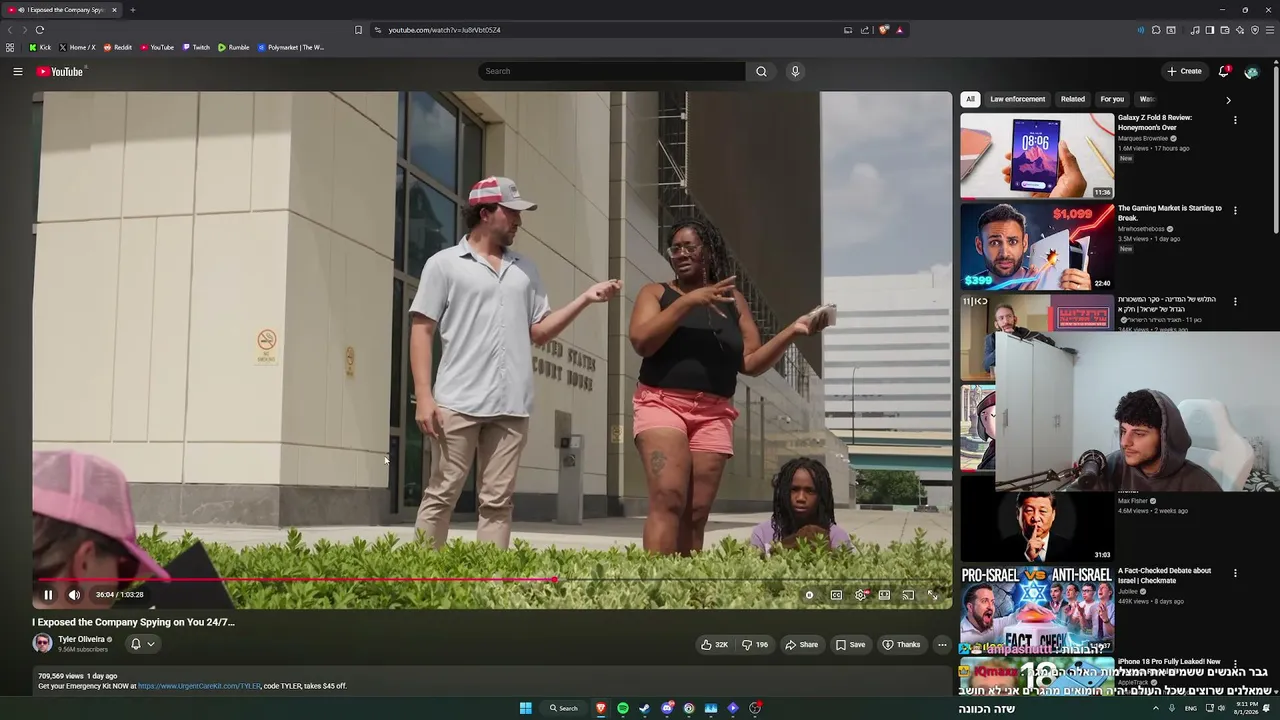Screen dimensions: 1280x720
Task: Open YouTube notifications bell
Action: 1223,71
